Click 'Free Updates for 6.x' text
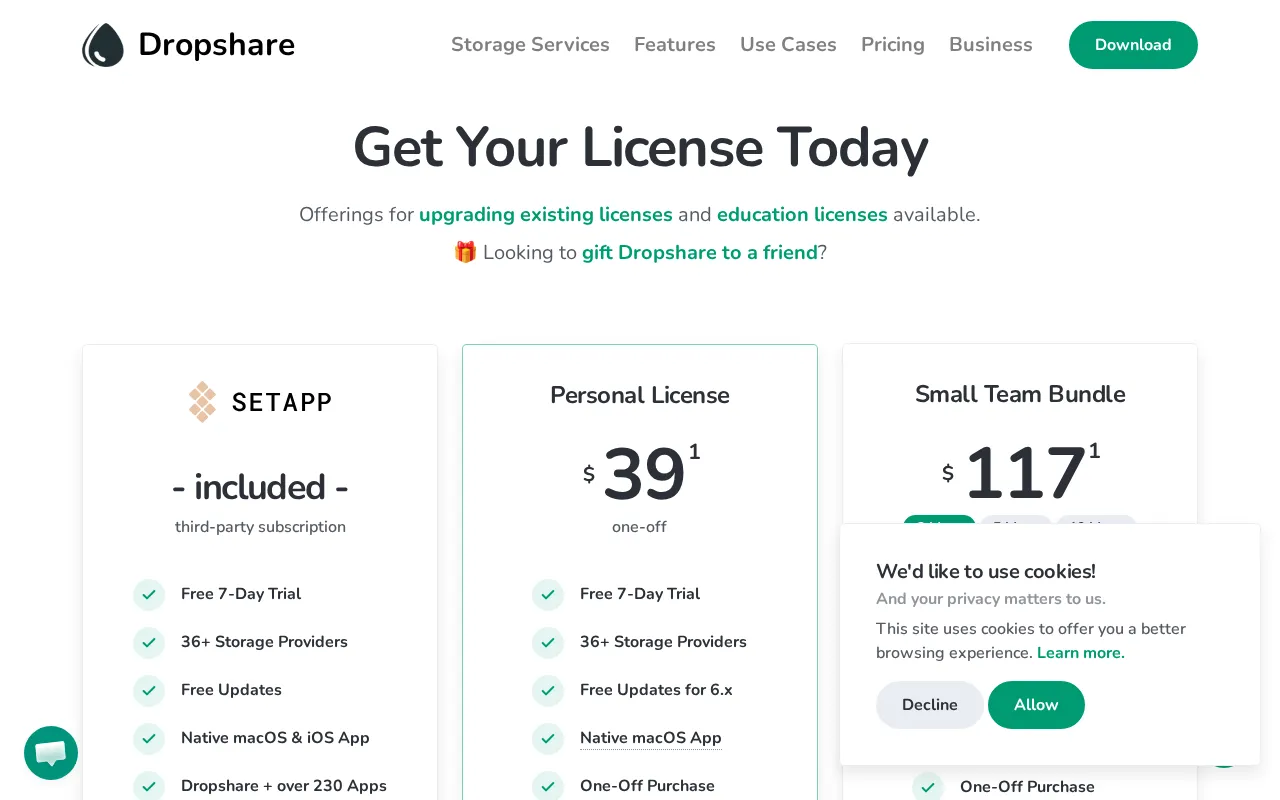 [x=656, y=690]
